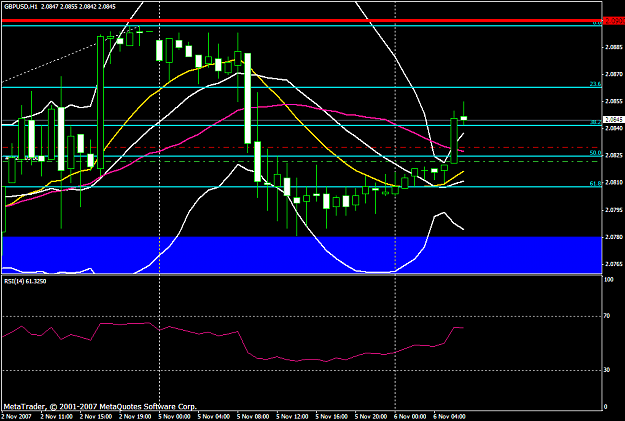Click the RSI scale value 100

609,280
